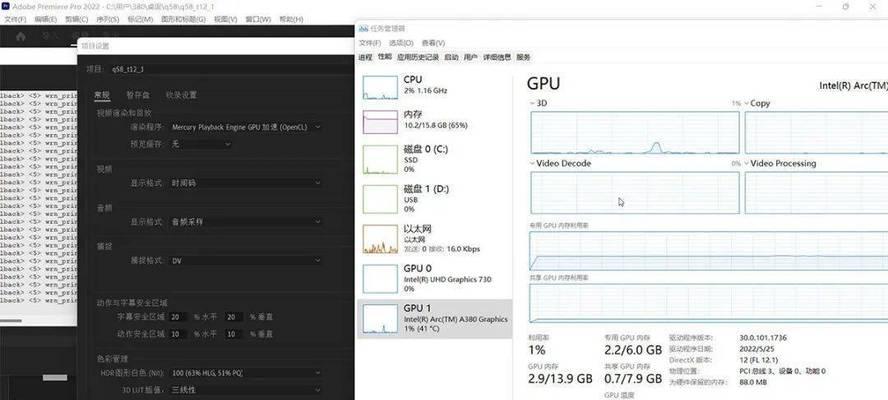Open 捕捉格式 DV dropdown
This screenshot has width=888, height=400.
246,261
